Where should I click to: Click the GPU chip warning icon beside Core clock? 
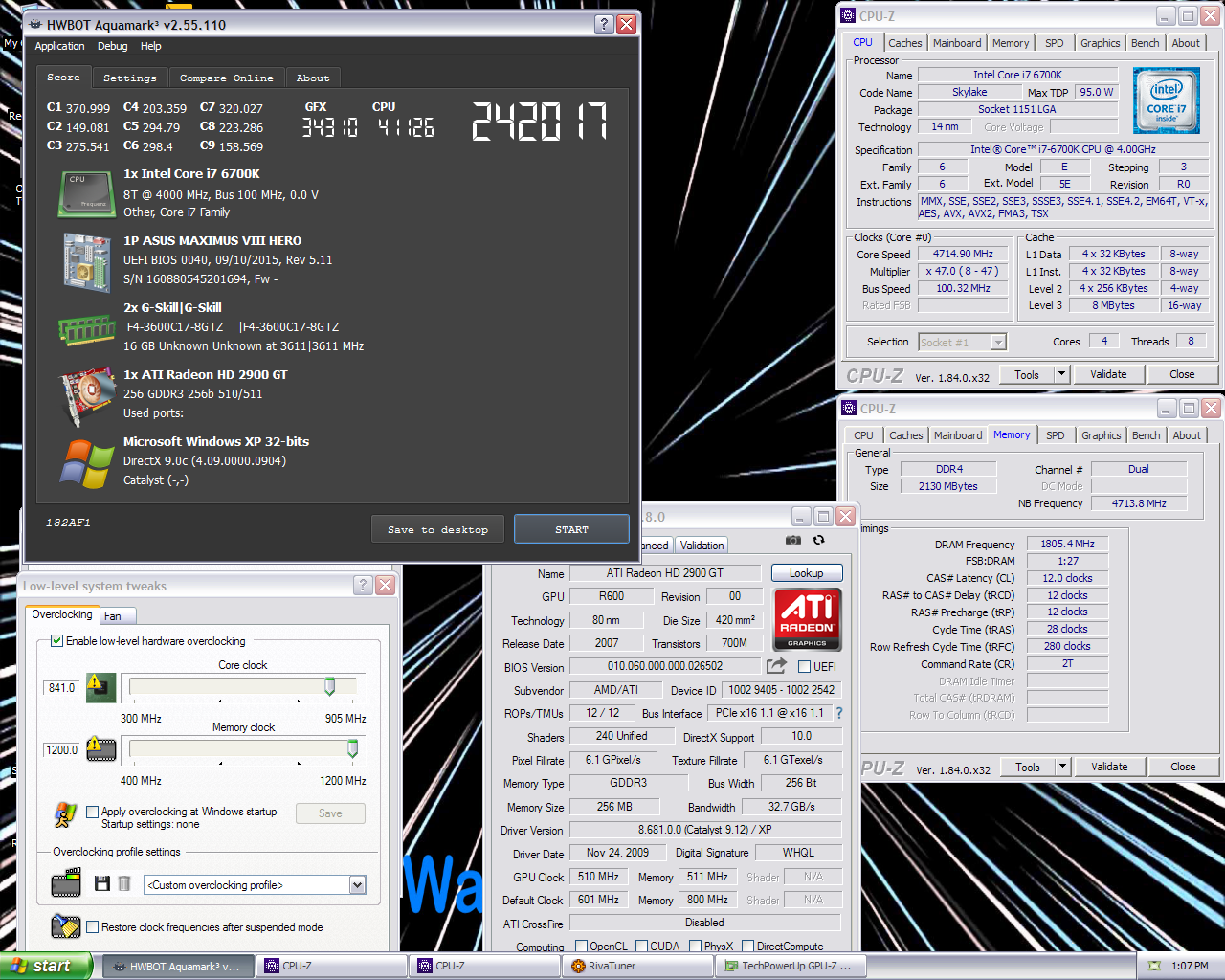[x=100, y=687]
